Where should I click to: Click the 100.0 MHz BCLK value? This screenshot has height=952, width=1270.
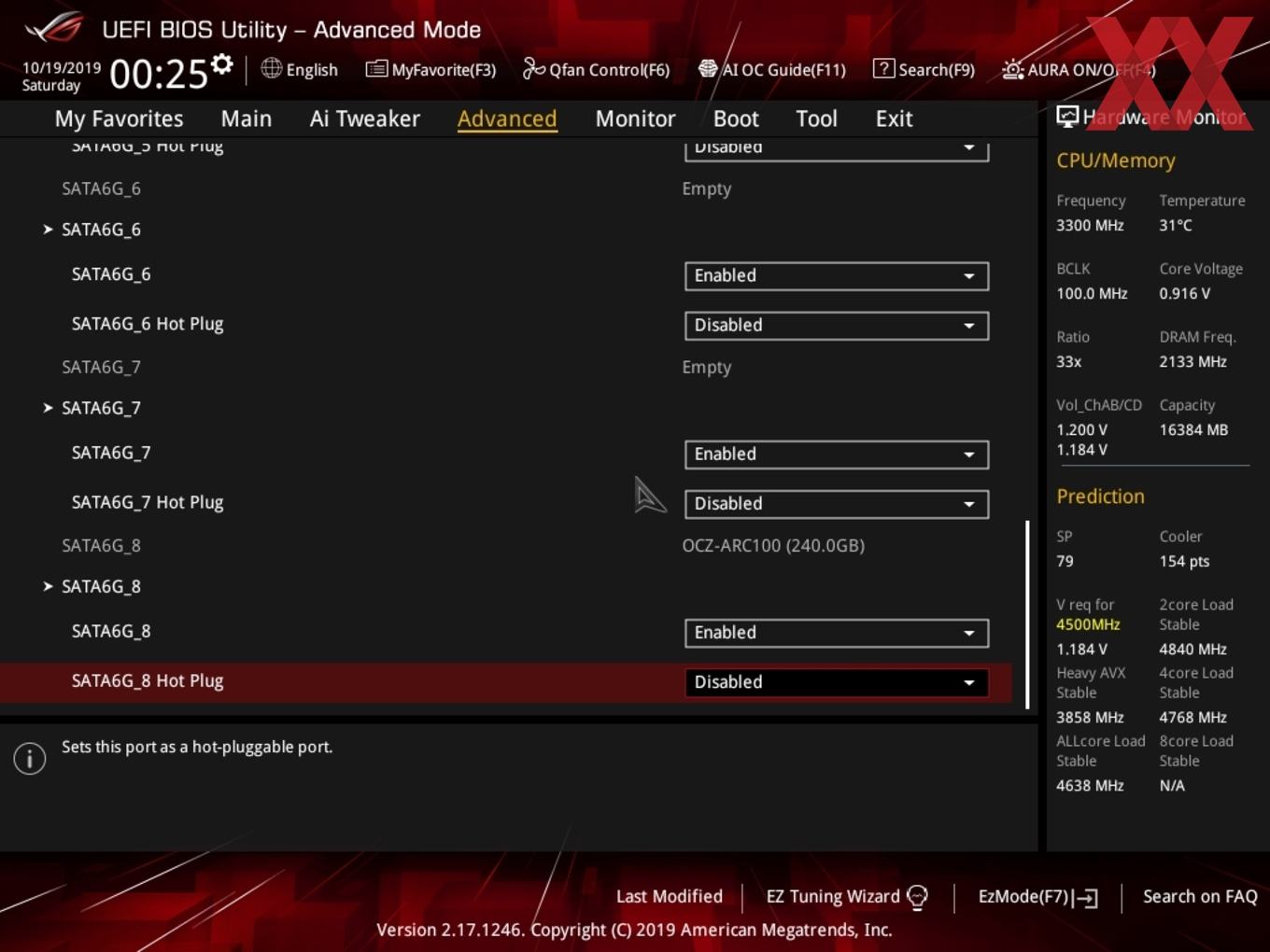click(1092, 294)
